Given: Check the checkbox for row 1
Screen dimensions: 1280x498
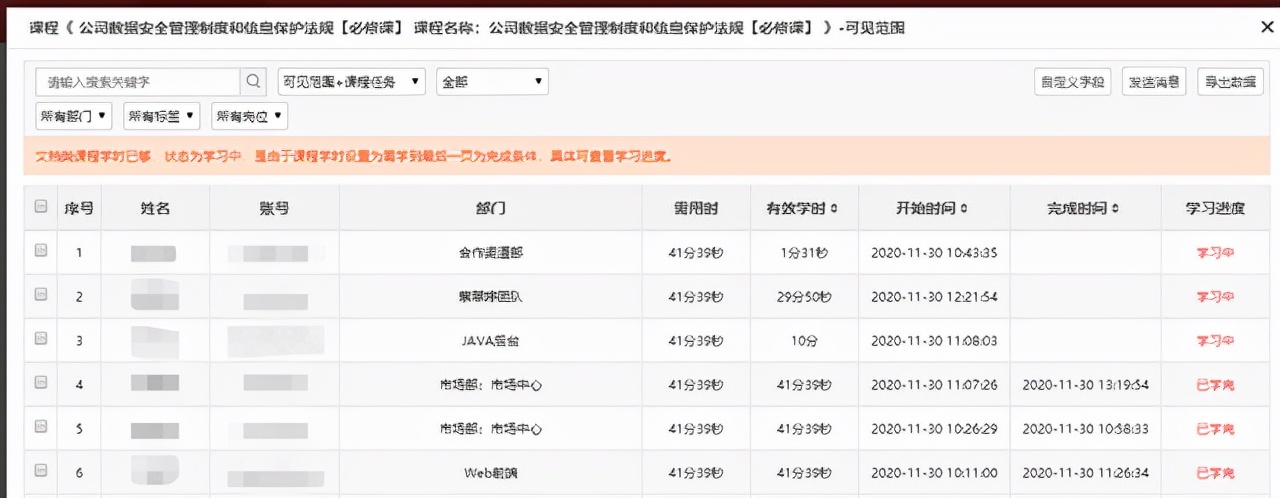Looking at the screenshot, I should 41,251.
